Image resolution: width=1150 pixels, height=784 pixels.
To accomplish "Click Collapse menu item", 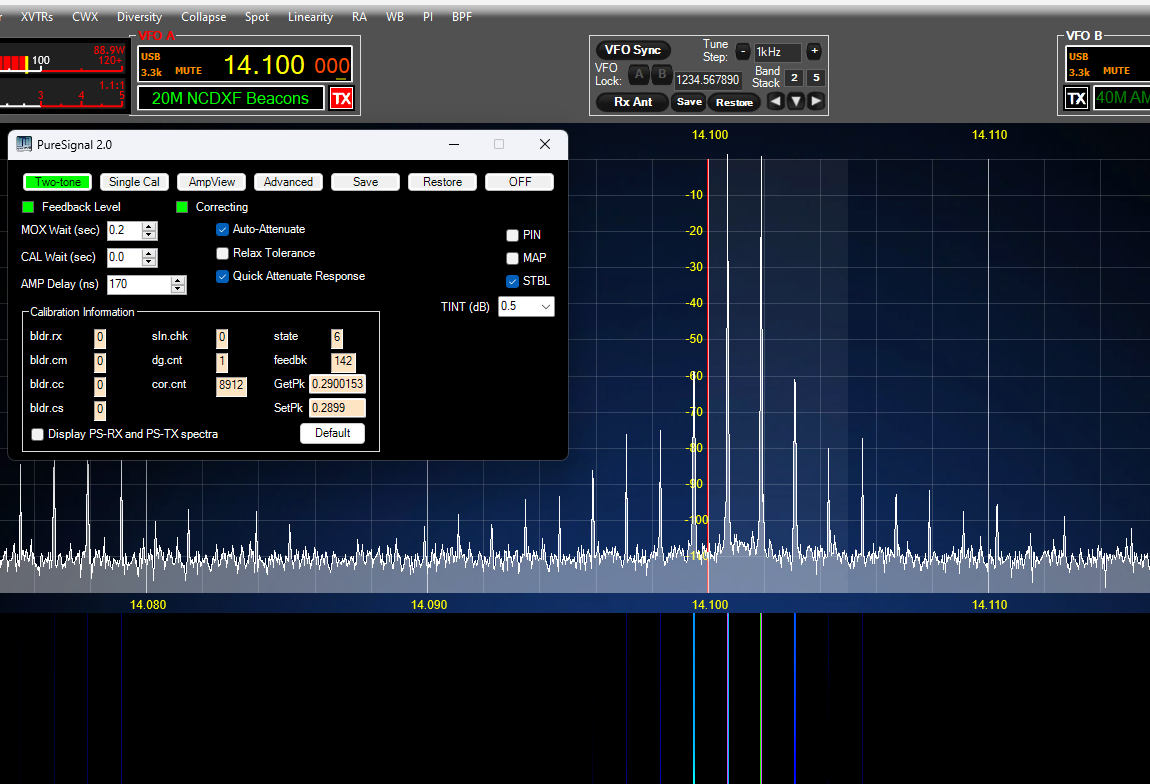I will click(x=203, y=17).
